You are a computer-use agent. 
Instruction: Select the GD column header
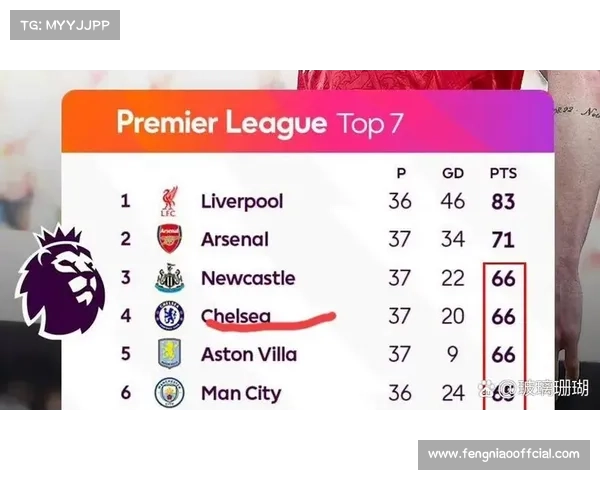tap(453, 173)
